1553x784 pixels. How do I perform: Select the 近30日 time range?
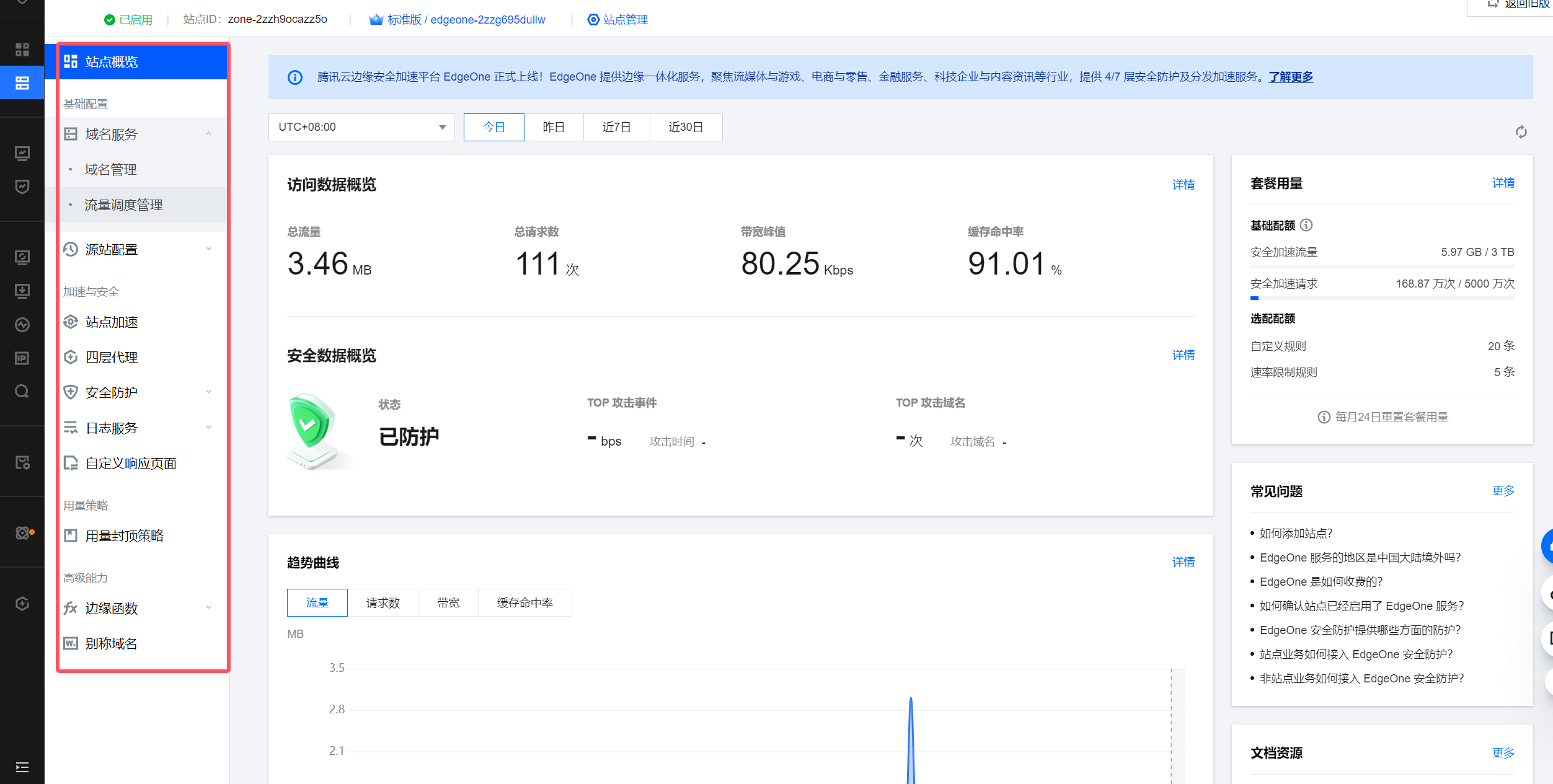tap(686, 127)
